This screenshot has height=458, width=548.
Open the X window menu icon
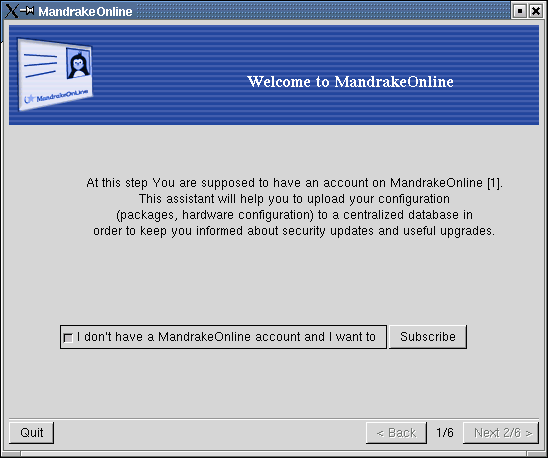pyautogui.click(x=11, y=11)
